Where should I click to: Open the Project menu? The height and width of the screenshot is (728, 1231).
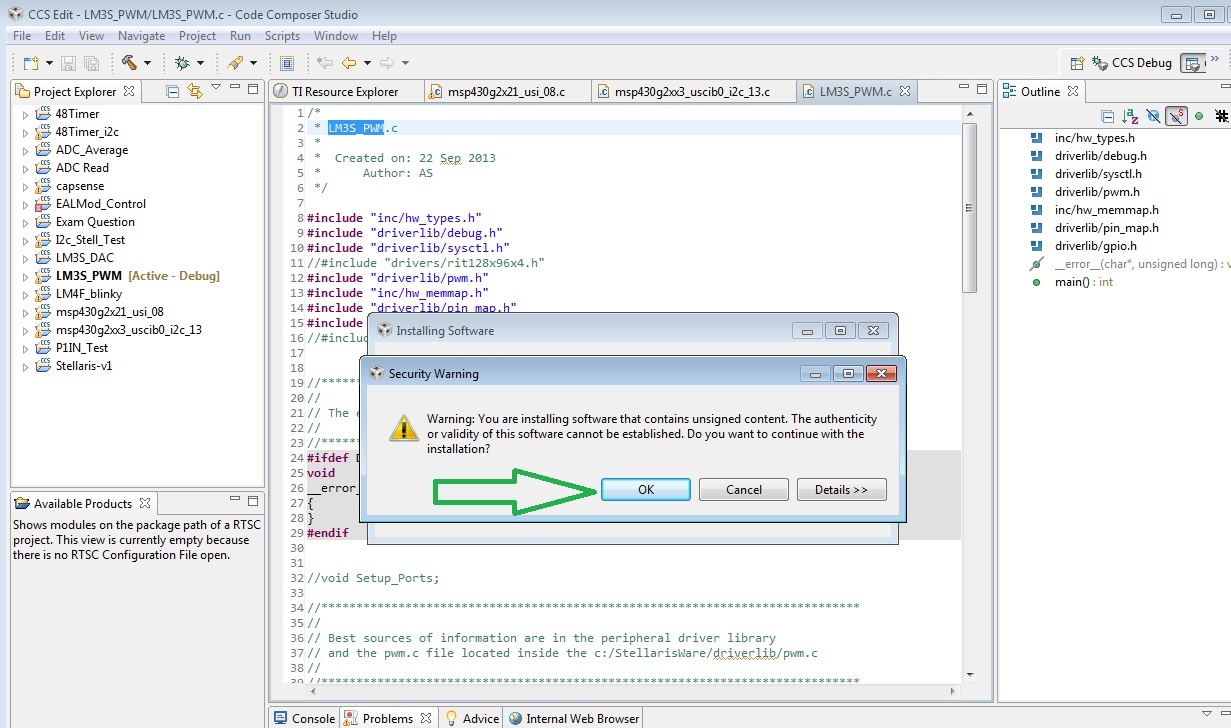[x=197, y=36]
